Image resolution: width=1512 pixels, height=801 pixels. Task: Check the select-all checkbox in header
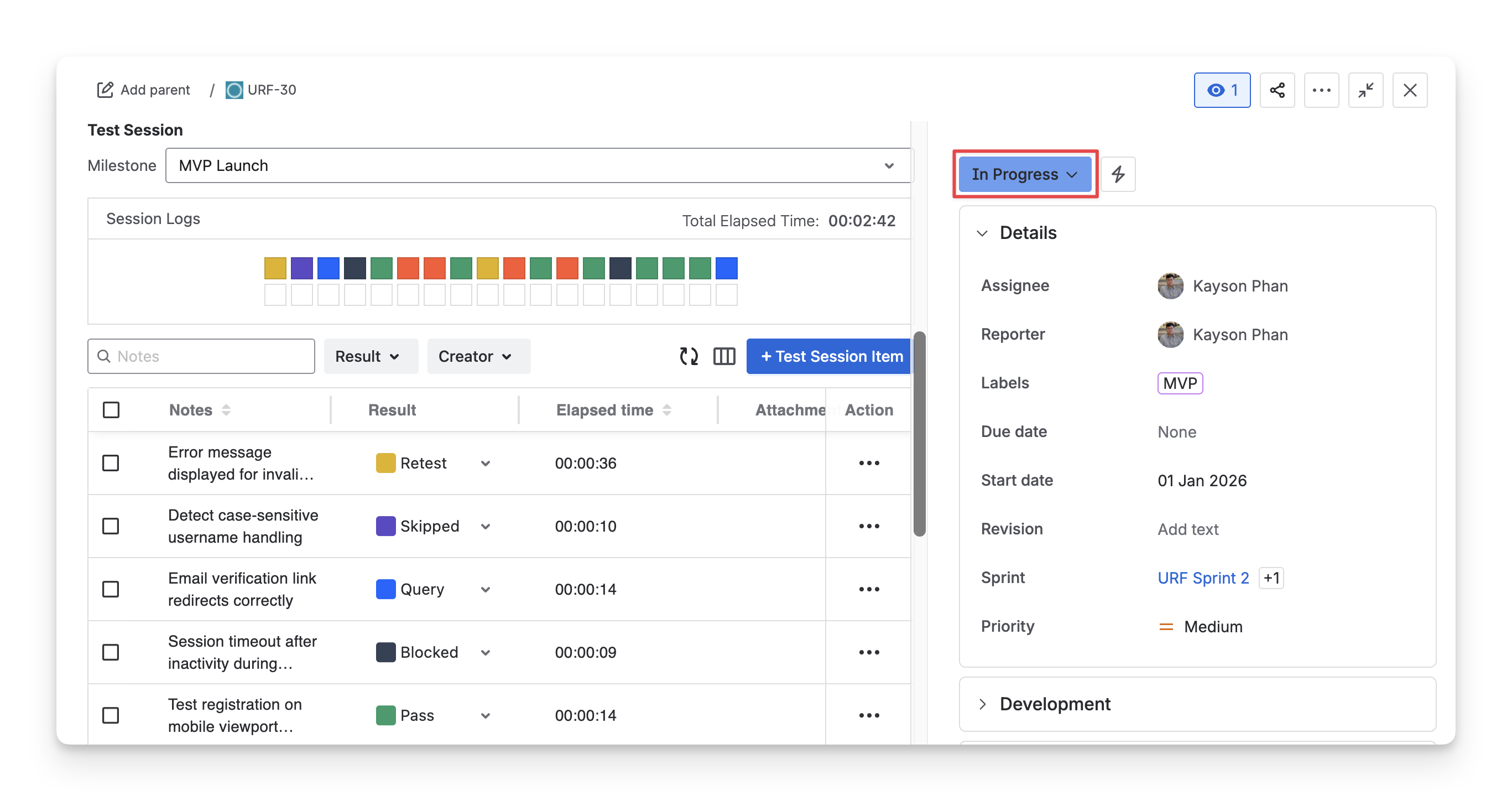pos(111,409)
